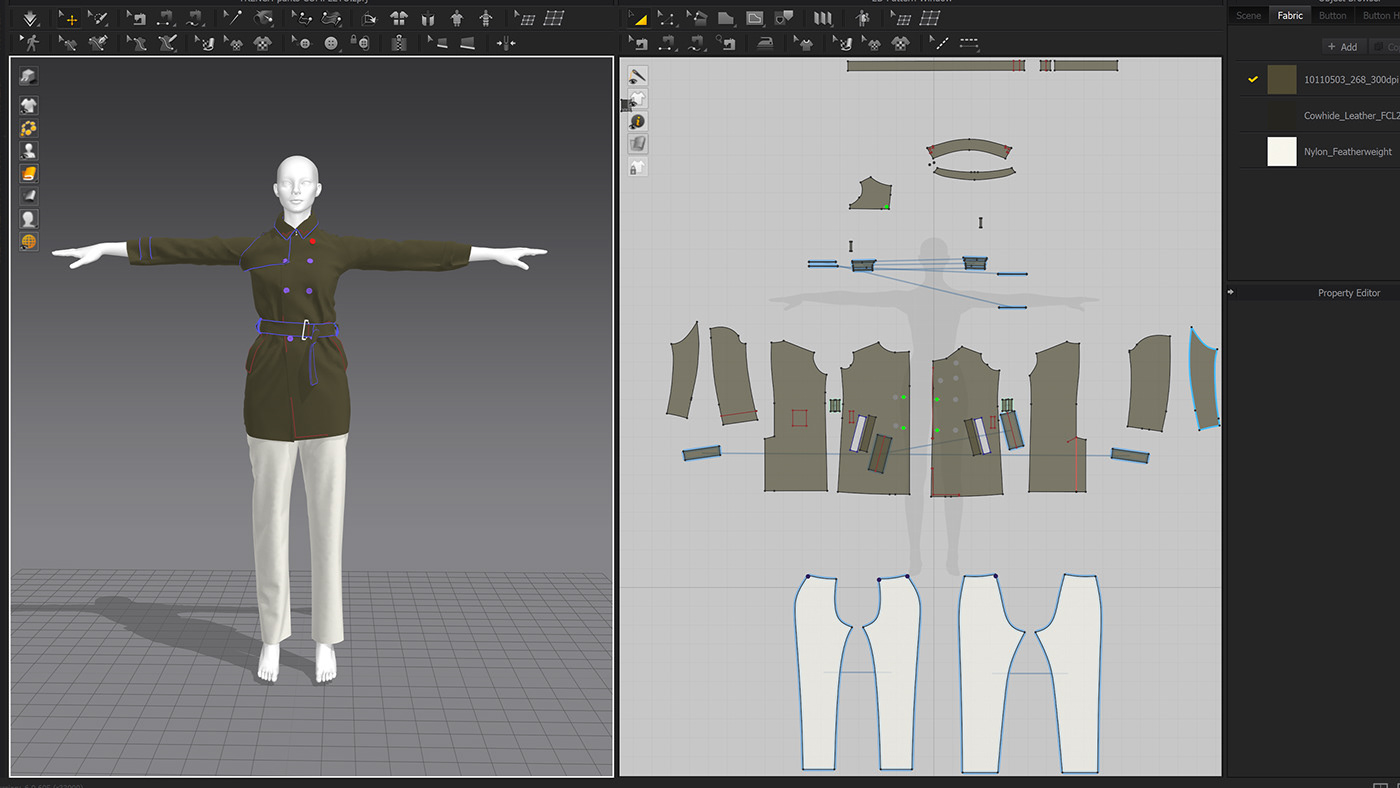Toggle avatar bust display icon in 3D viewport
Viewport: 1400px width, 788px height.
tap(28, 151)
